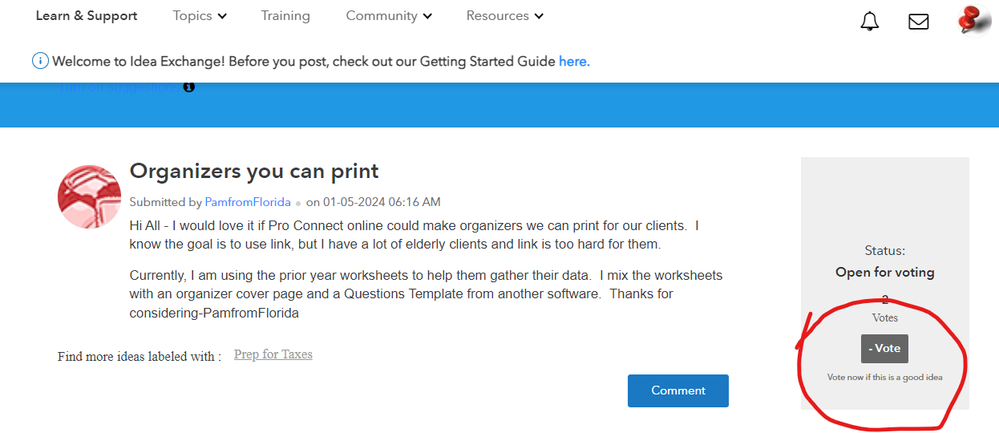Screen dimensions: 999x433
Task: Click the 'Organizers you can print' title
Action: click(x=254, y=171)
